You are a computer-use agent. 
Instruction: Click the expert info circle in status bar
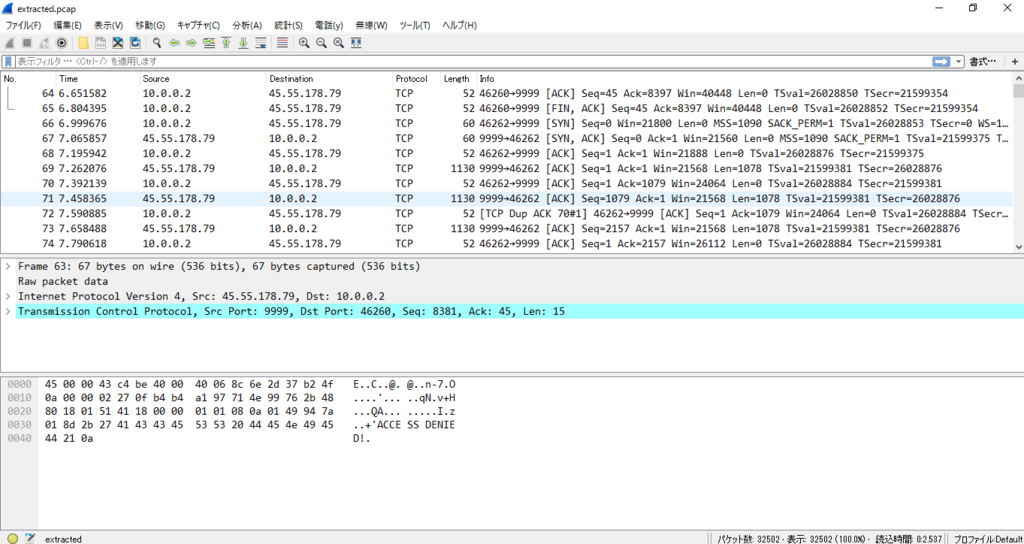pos(12,539)
